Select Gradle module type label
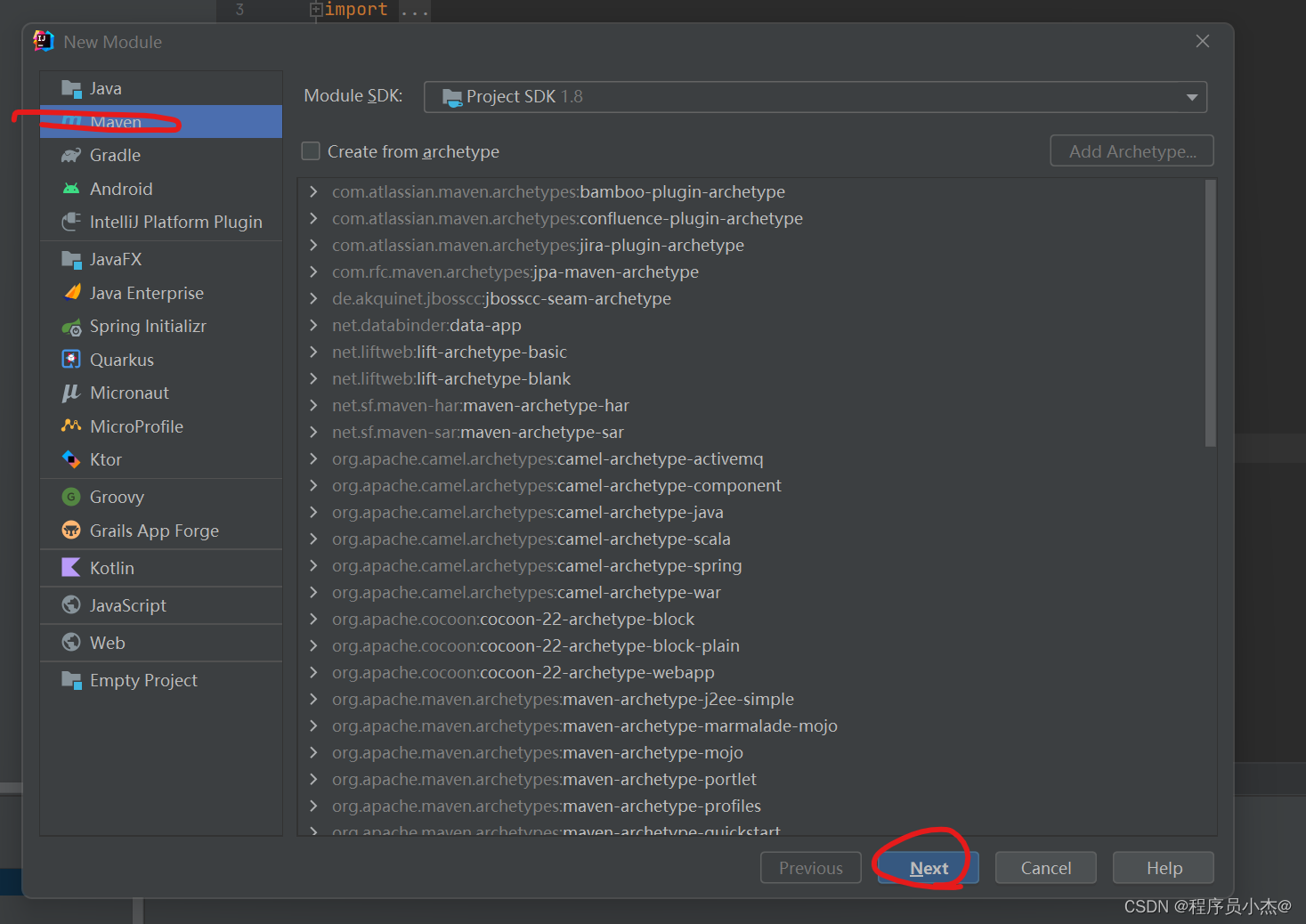Viewport: 1306px width, 924px height. [x=115, y=155]
